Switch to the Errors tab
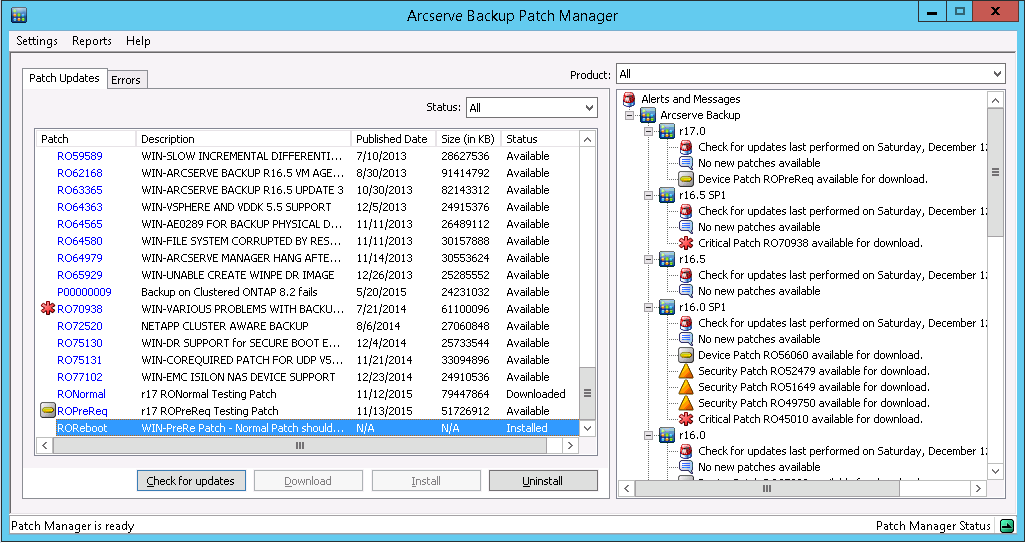The height and width of the screenshot is (543, 1025). click(x=126, y=80)
